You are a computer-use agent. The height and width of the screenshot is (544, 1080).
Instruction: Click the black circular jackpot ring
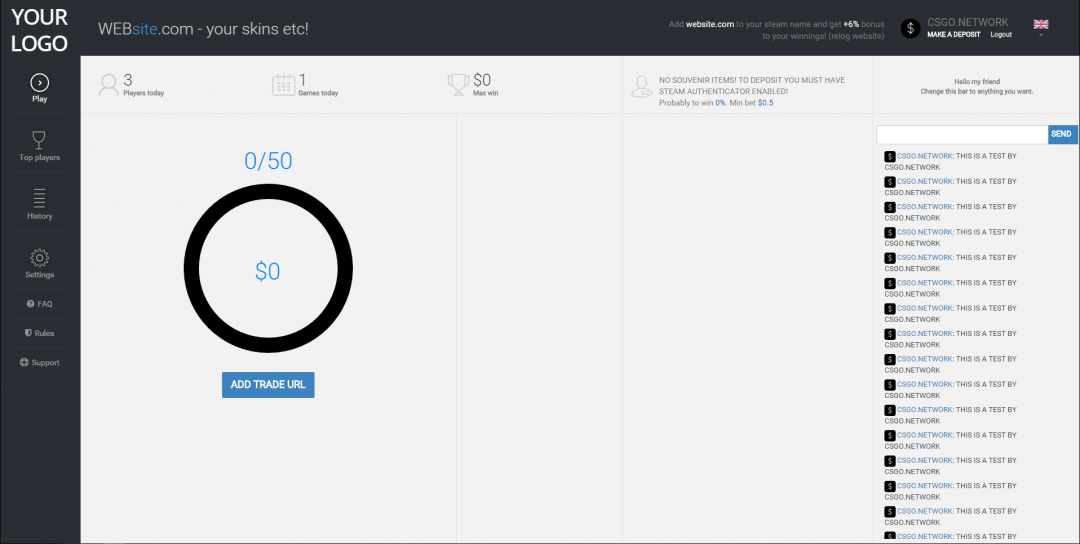[x=268, y=195]
